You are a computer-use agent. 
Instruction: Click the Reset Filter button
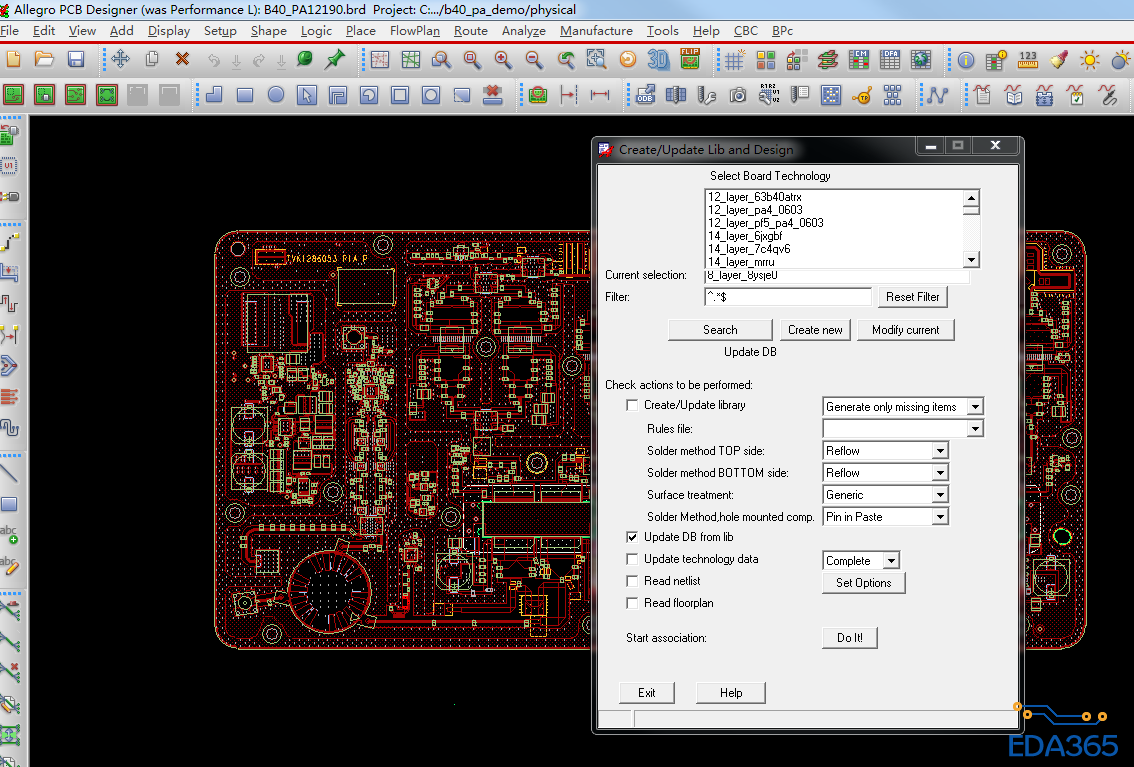pos(912,297)
